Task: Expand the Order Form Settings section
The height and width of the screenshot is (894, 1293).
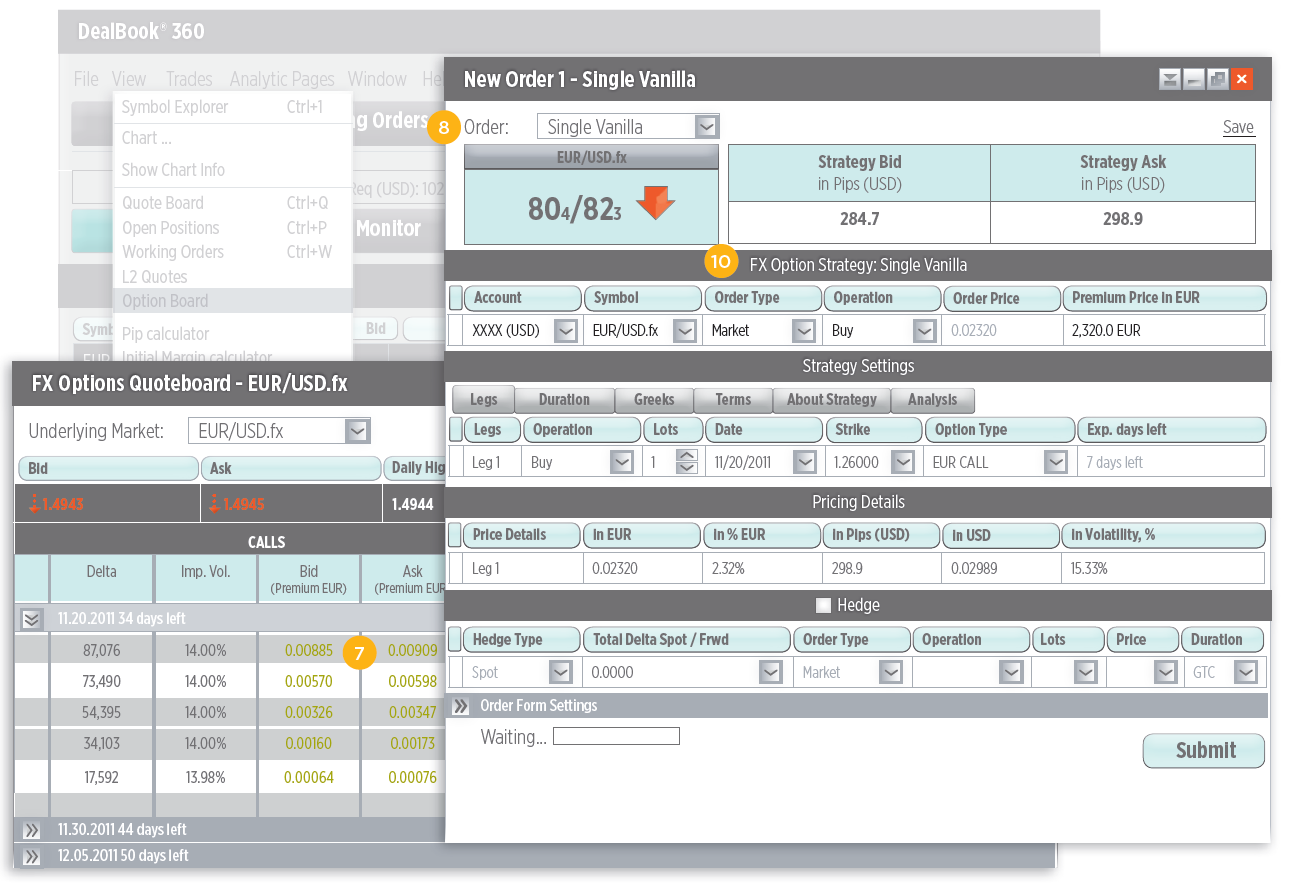Action: (460, 706)
